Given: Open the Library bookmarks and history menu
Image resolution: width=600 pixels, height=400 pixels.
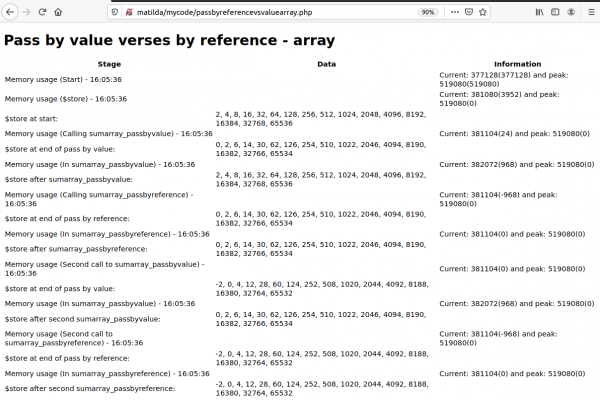Looking at the screenshot, I should click(x=539, y=12).
